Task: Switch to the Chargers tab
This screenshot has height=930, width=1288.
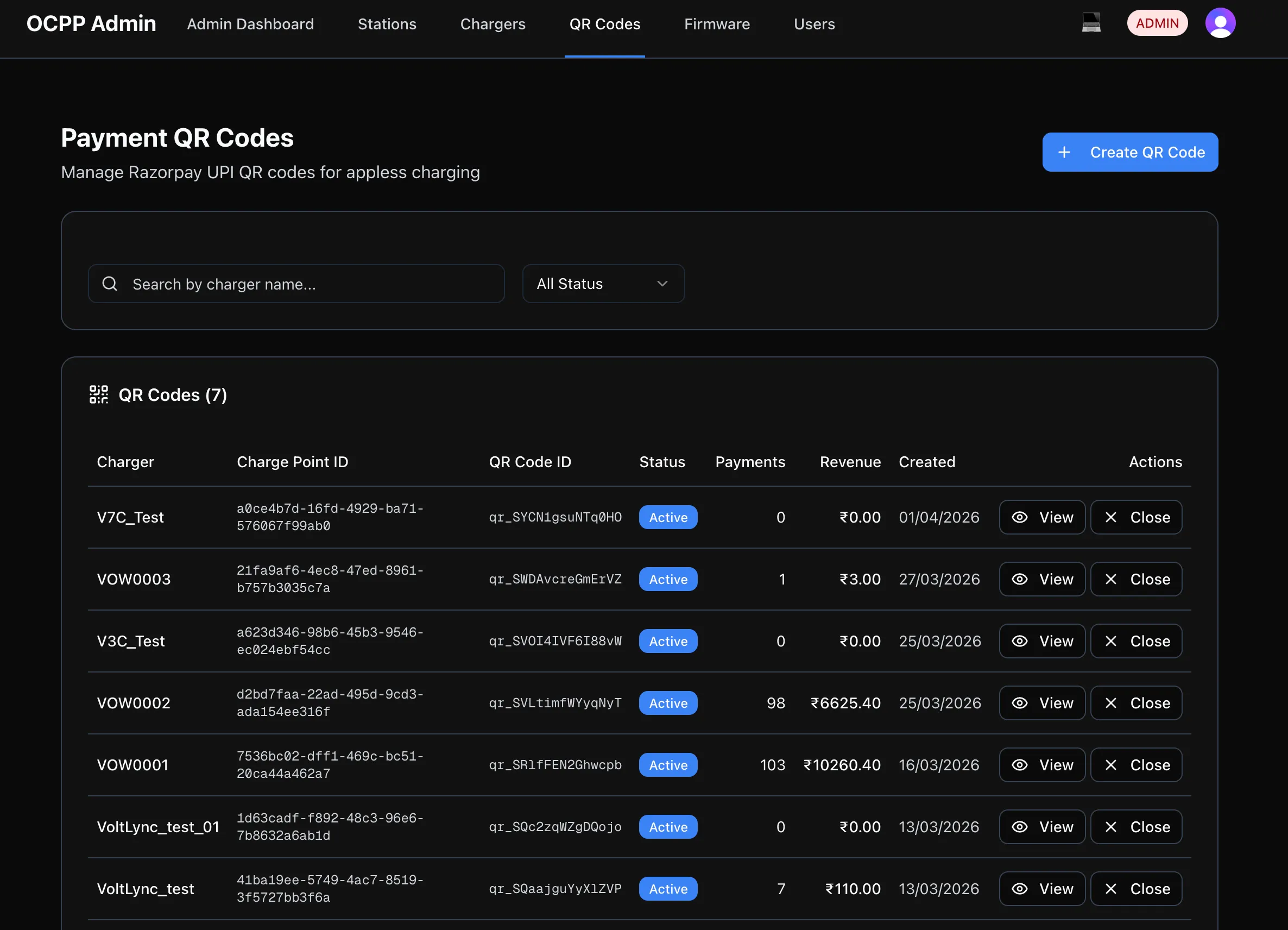Action: point(493,24)
